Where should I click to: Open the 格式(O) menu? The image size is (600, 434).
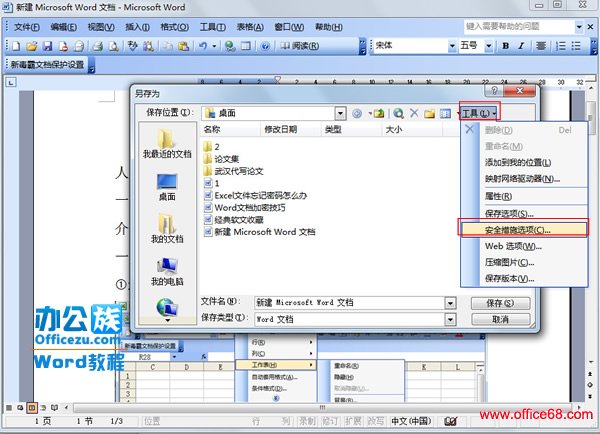[174, 27]
